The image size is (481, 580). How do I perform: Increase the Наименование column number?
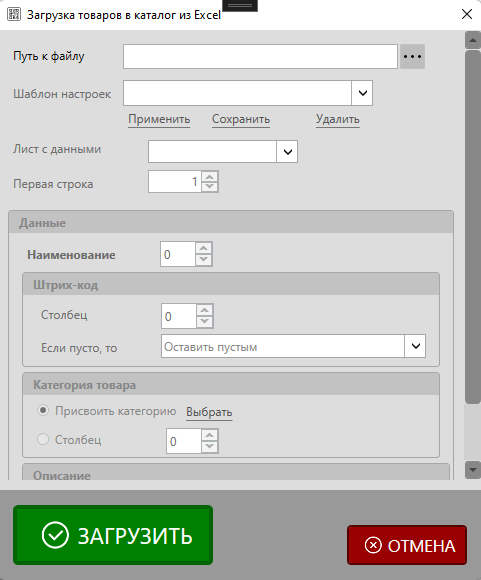point(204,248)
